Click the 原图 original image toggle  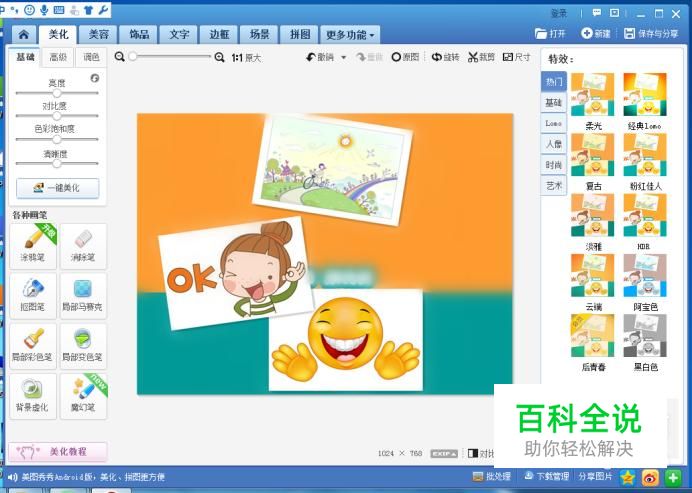point(408,57)
